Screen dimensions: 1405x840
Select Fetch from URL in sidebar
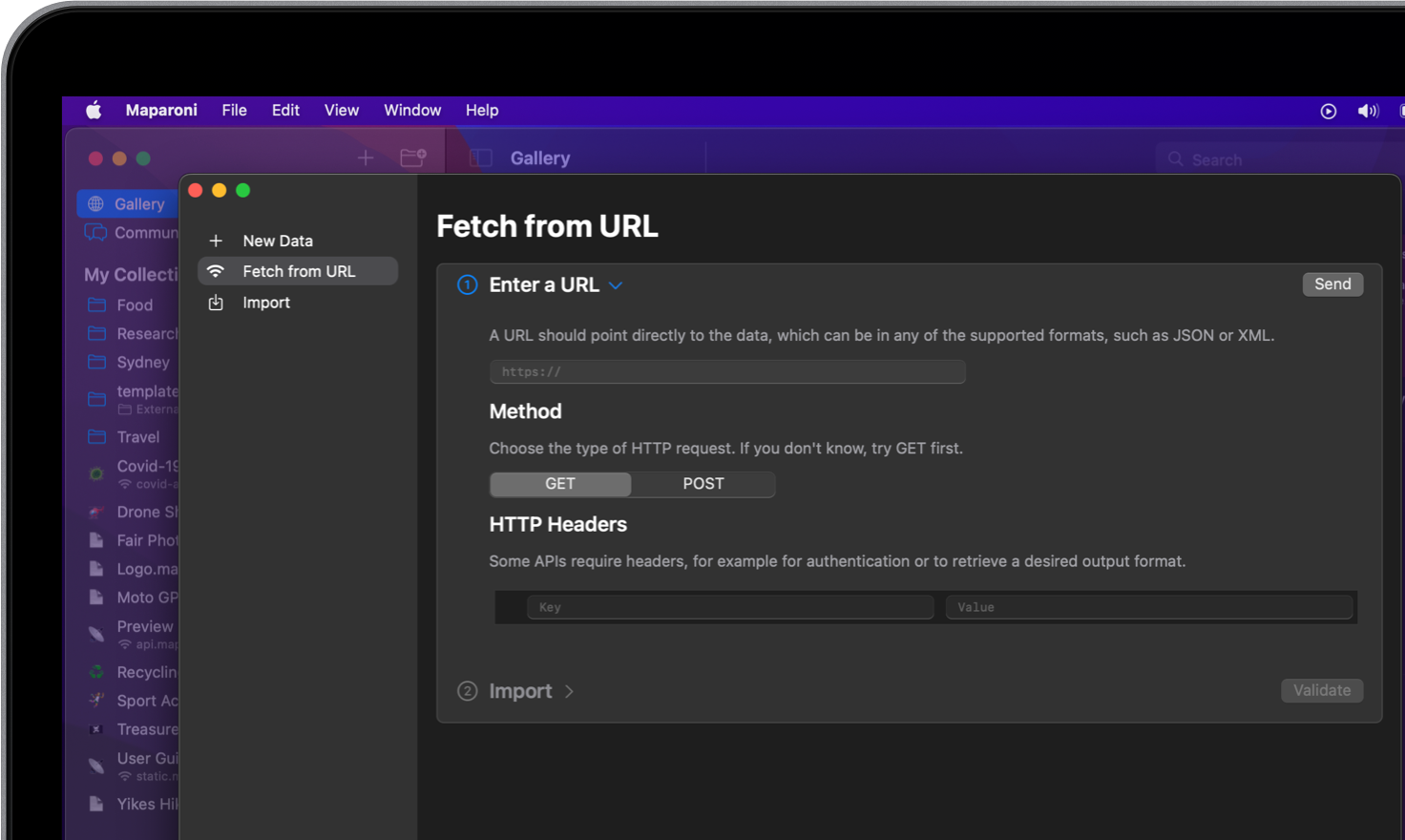pyautogui.click(x=298, y=271)
